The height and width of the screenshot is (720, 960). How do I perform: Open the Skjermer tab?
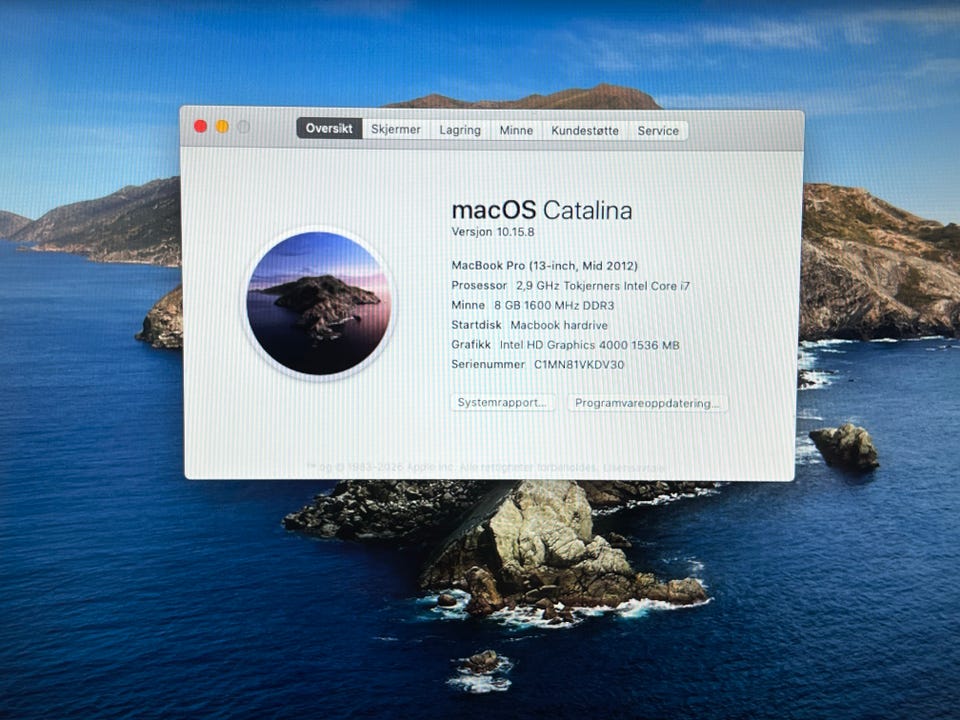[396, 129]
